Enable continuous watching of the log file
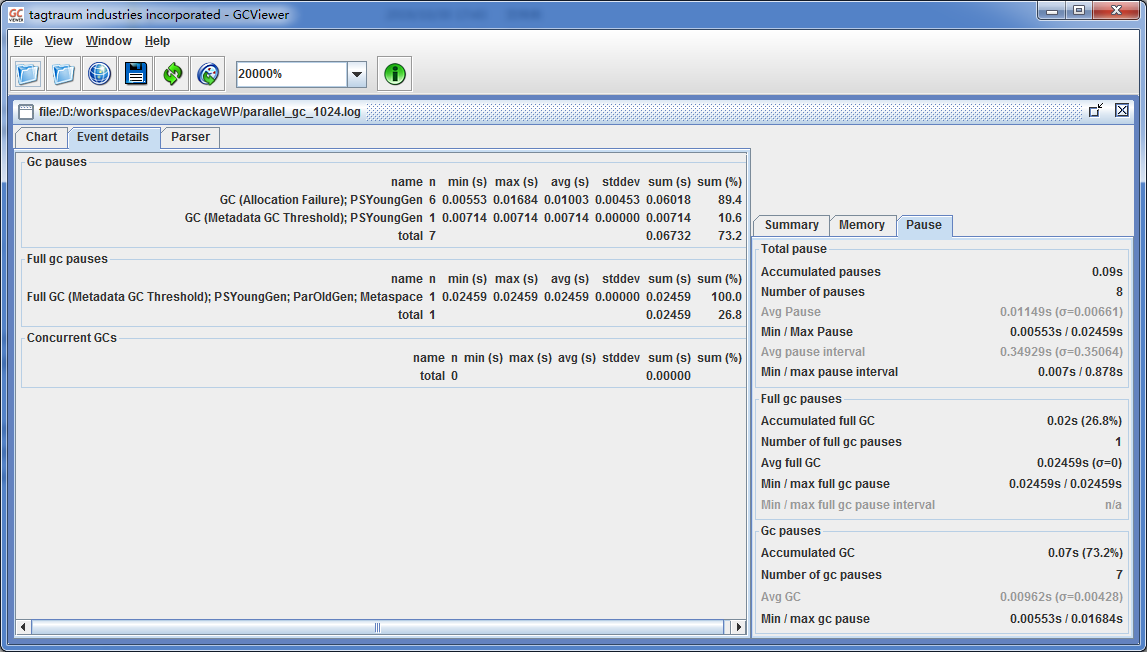The width and height of the screenshot is (1147, 652). coord(207,73)
